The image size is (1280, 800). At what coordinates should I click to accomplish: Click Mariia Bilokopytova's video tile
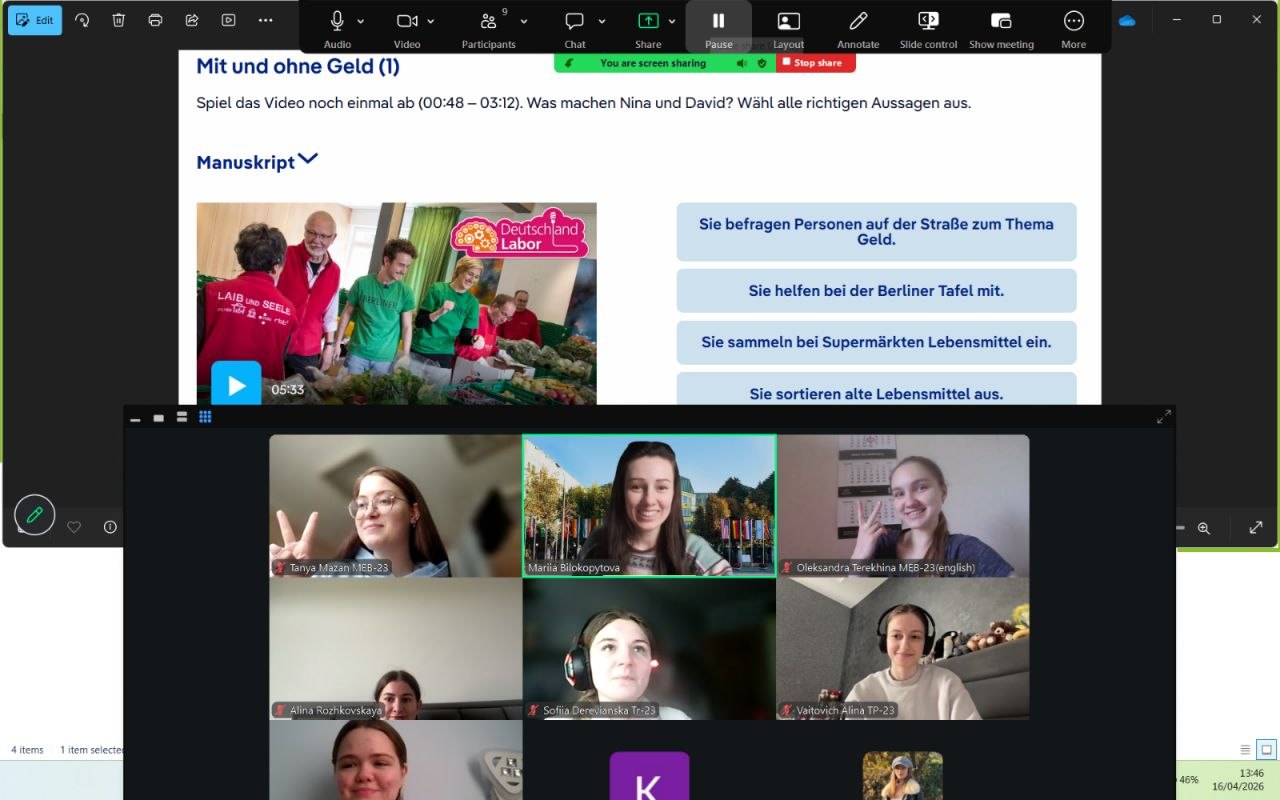649,505
